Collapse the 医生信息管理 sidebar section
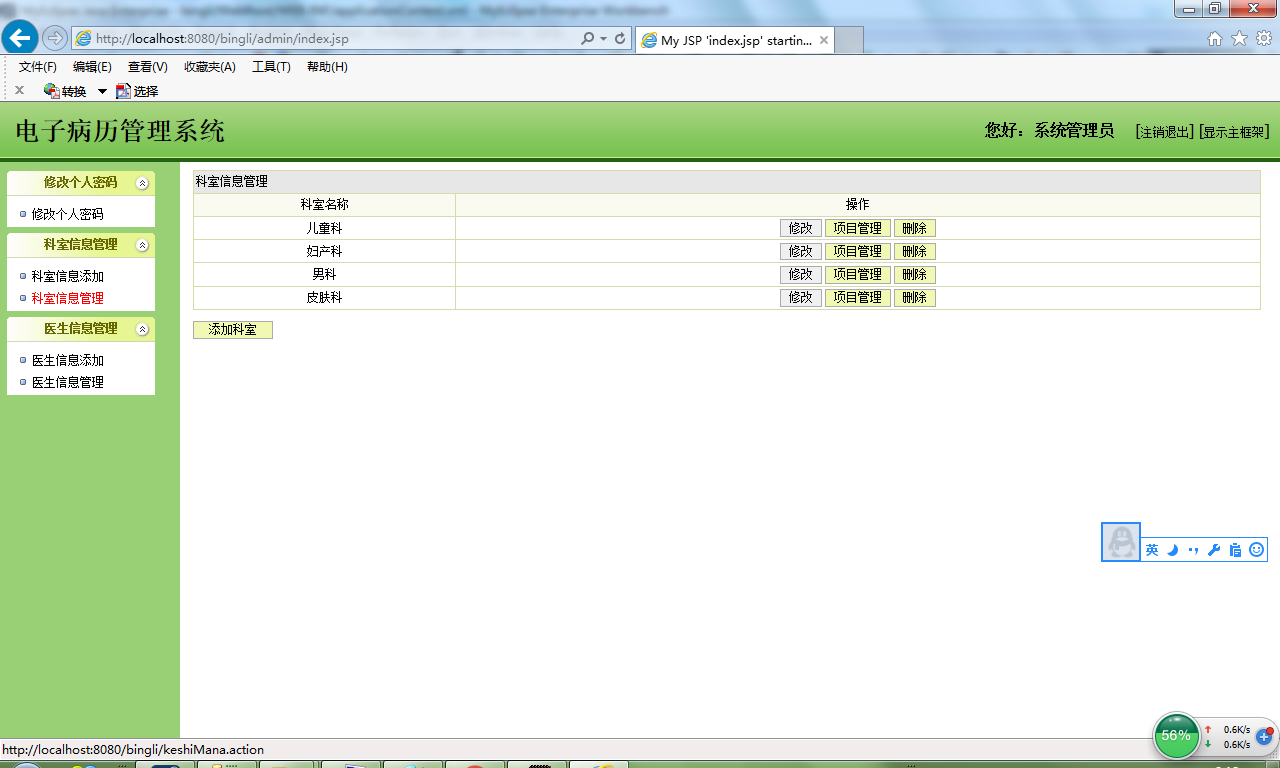This screenshot has height=768, width=1280. (142, 329)
